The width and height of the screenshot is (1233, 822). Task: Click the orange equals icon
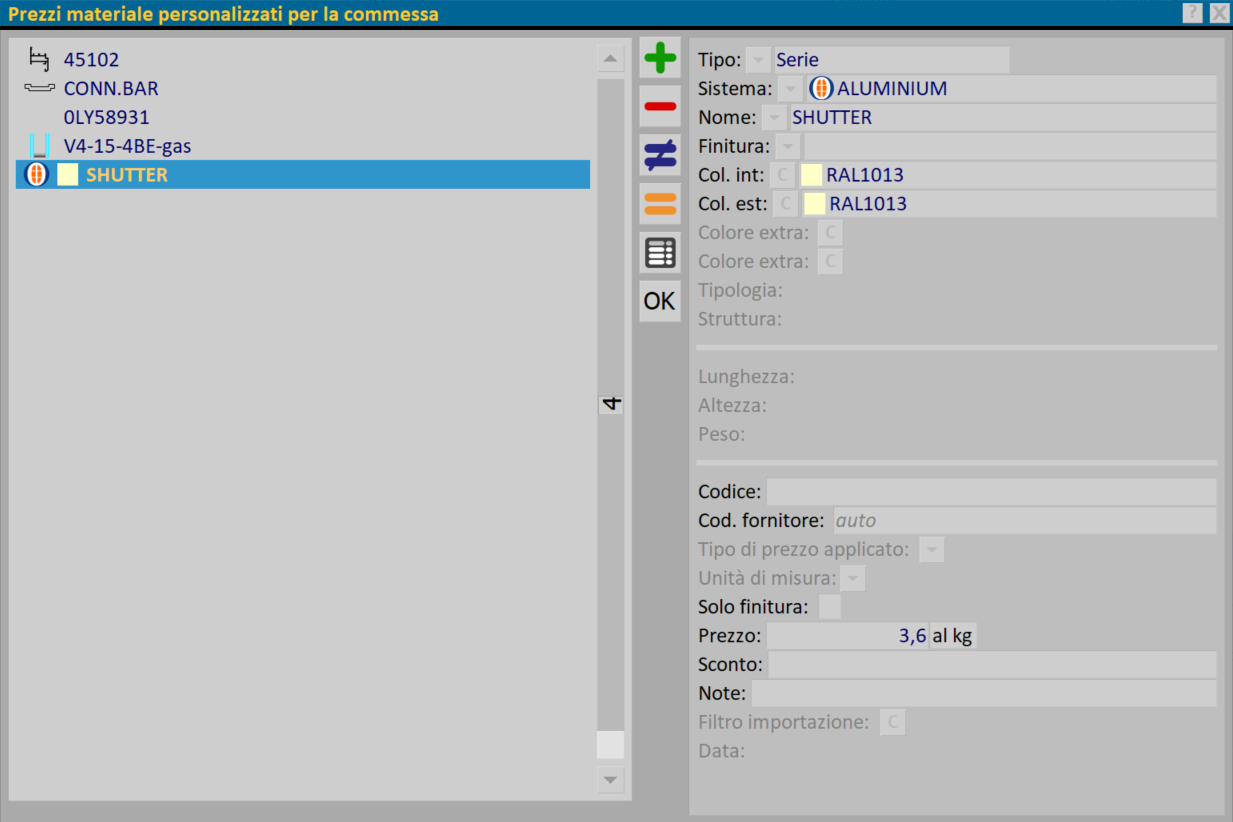[x=660, y=204]
